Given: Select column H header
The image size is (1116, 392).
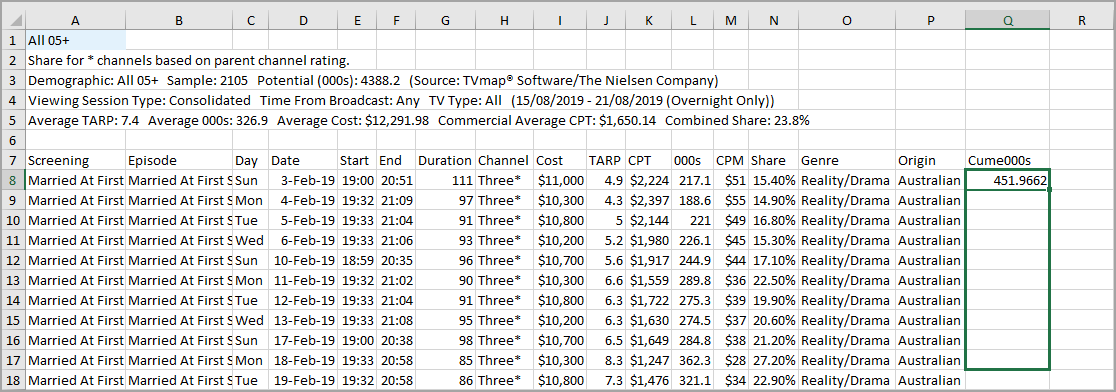Looking at the screenshot, I should coord(504,21).
